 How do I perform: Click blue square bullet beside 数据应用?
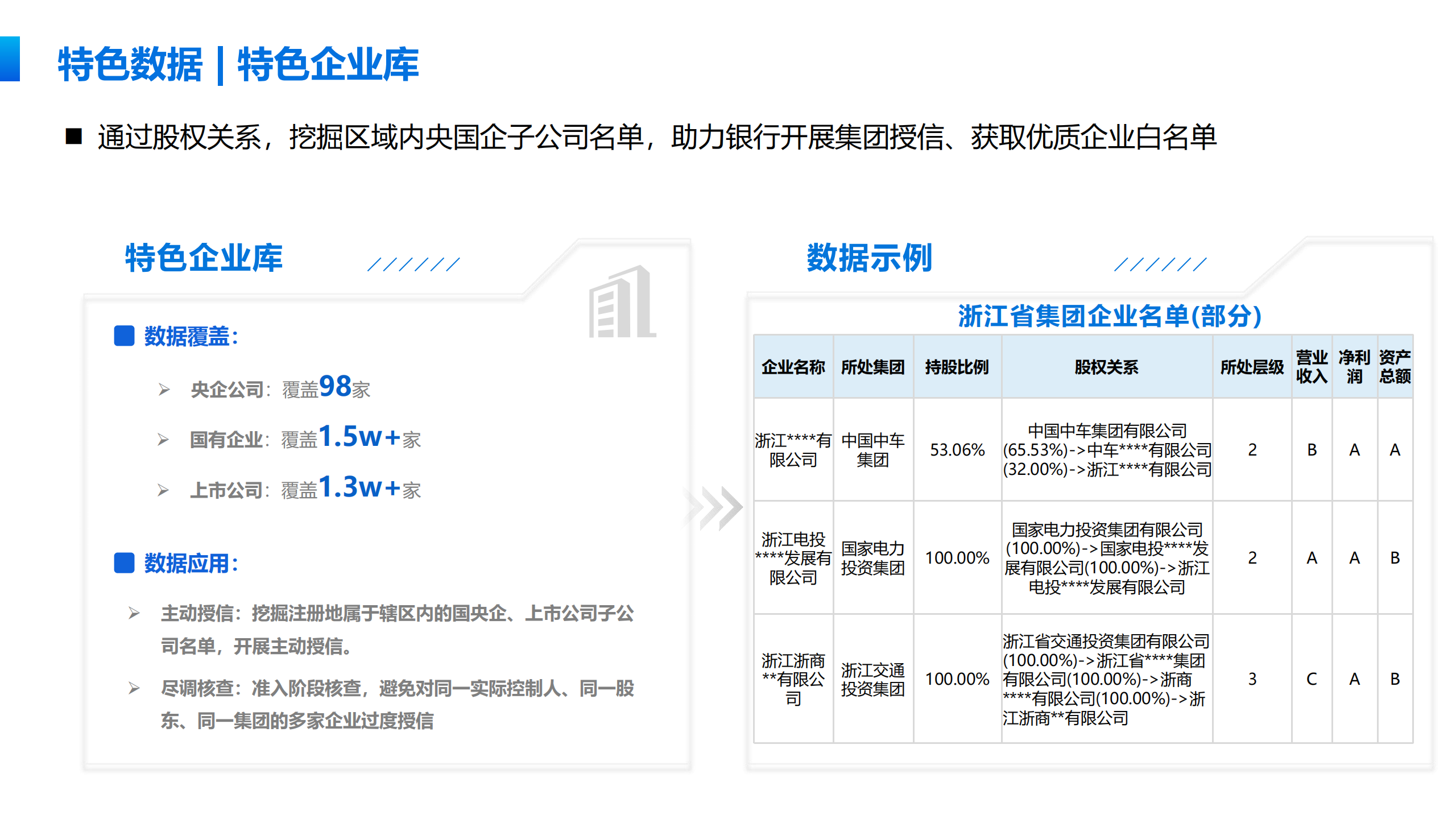(x=124, y=563)
